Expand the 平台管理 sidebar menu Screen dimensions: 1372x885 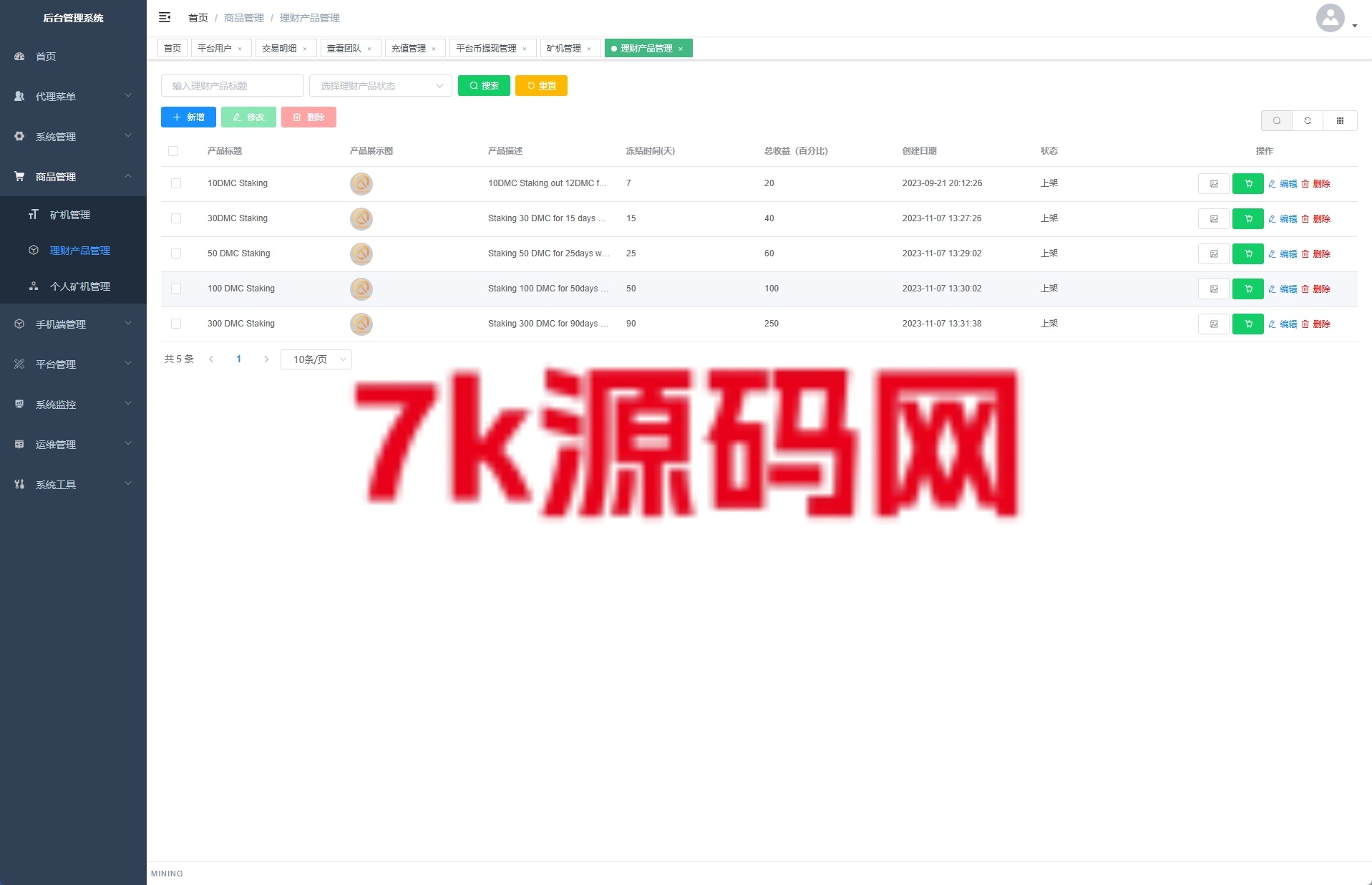pos(73,364)
